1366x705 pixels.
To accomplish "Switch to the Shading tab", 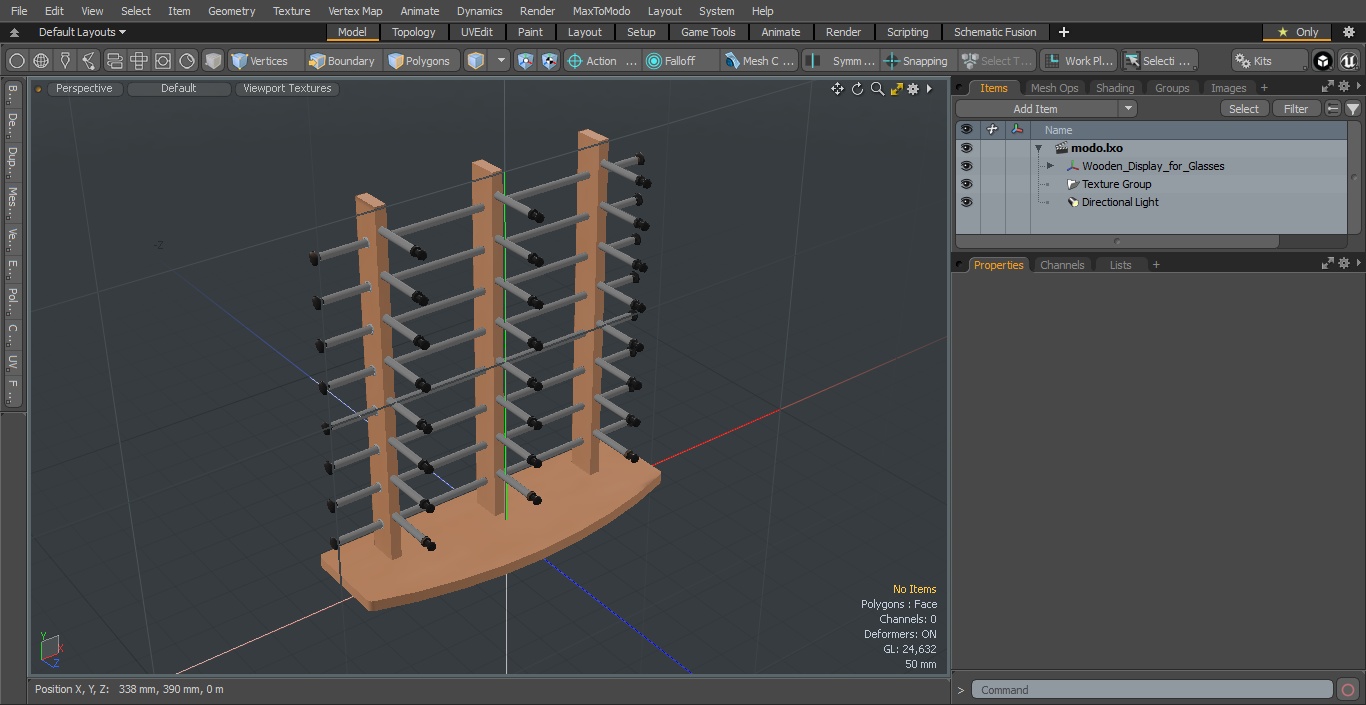I will pos(1115,88).
